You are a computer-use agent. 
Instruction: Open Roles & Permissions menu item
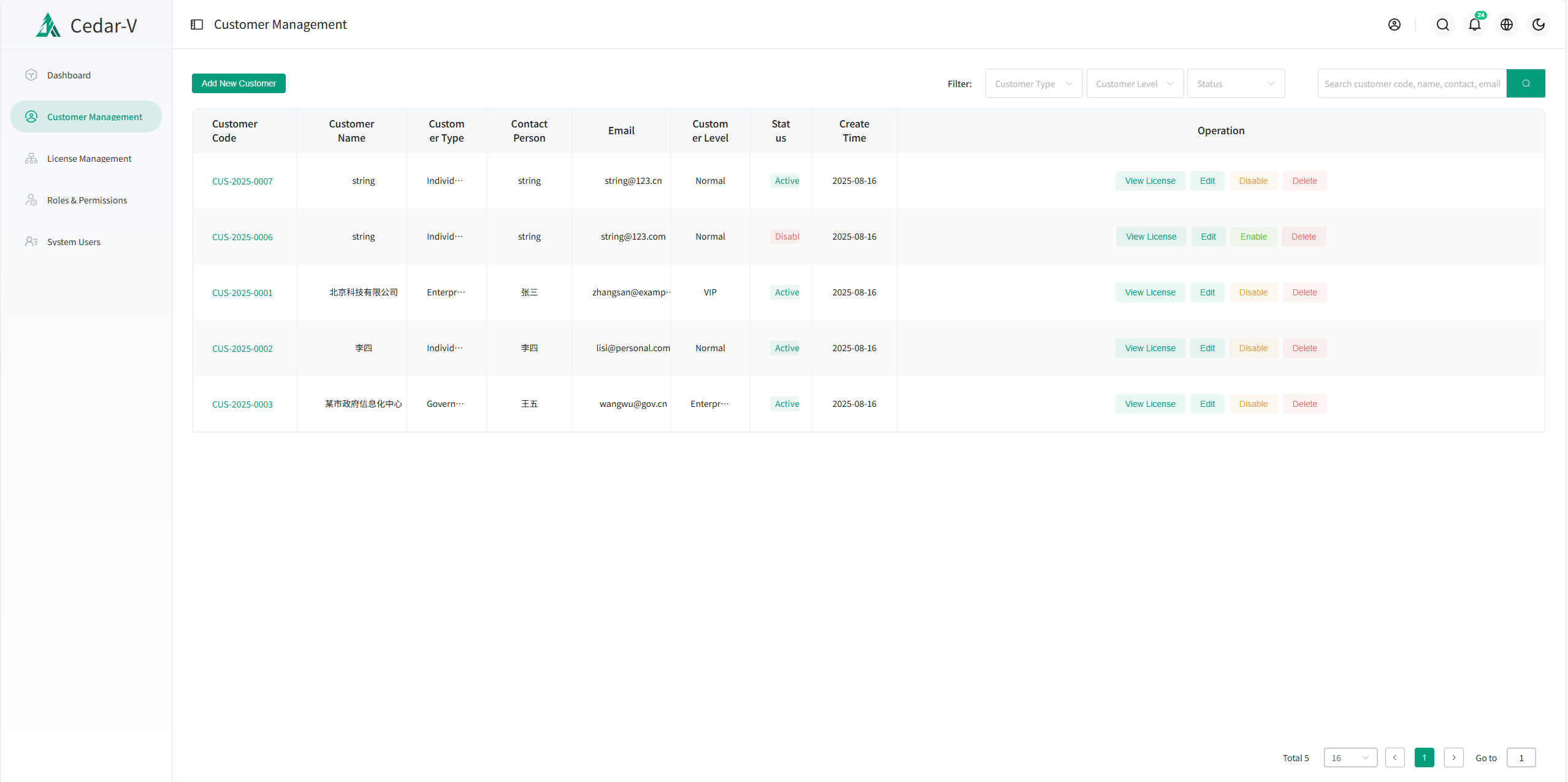(87, 200)
